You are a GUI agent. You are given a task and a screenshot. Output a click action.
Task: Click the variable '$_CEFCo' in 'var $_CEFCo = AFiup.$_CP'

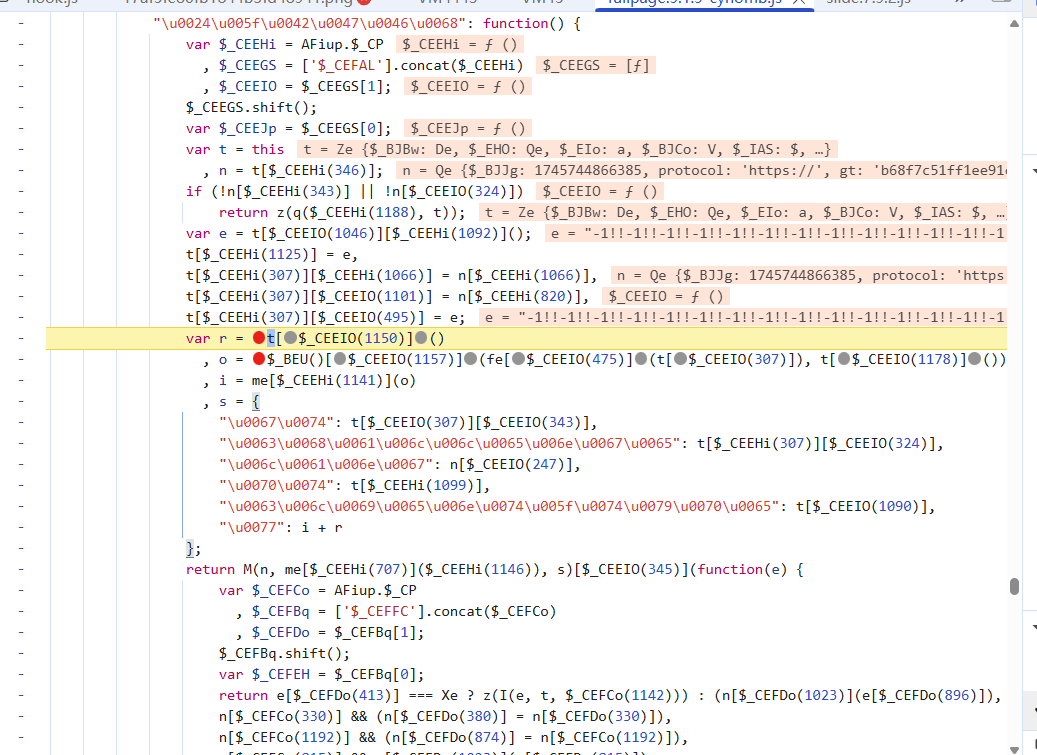(280, 590)
